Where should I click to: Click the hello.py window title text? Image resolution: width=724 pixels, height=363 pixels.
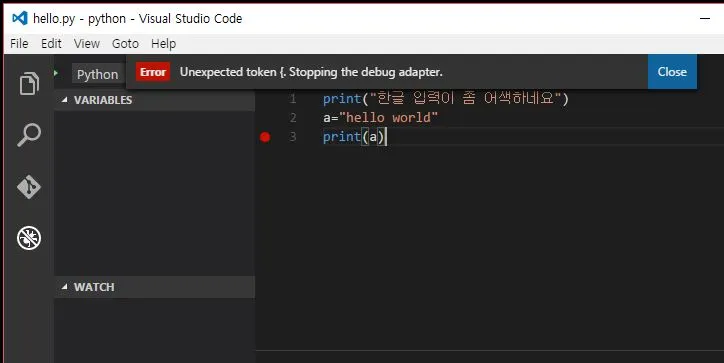pos(138,18)
